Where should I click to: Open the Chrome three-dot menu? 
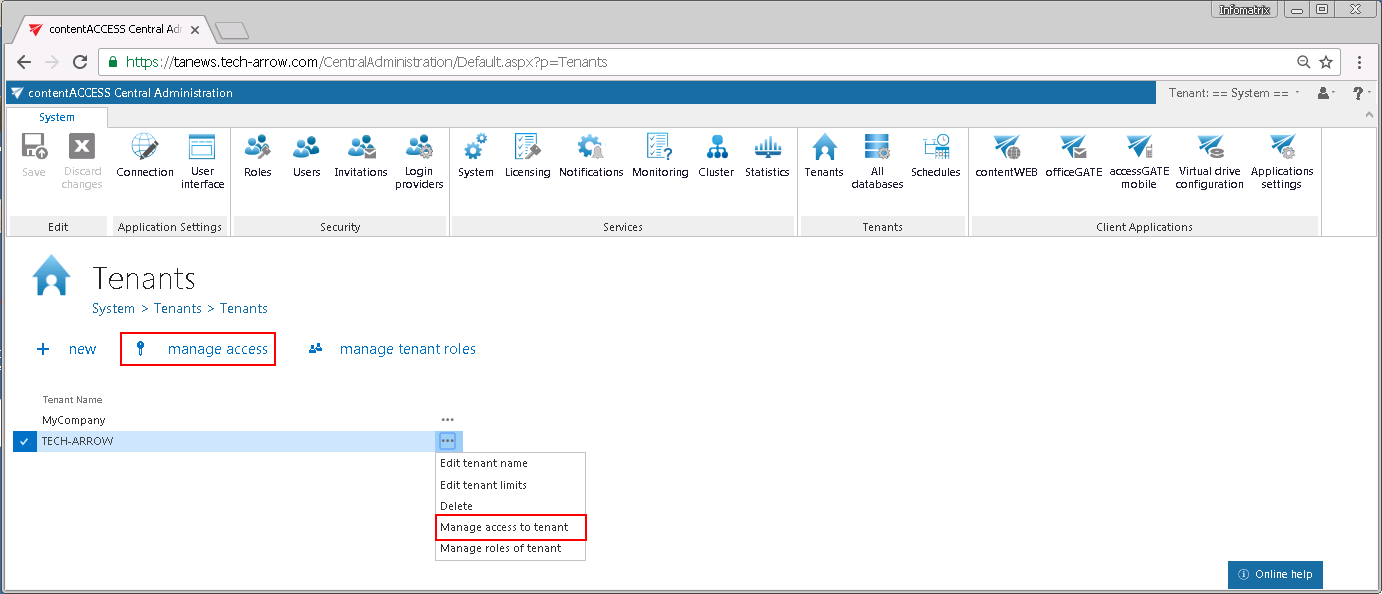coord(1359,62)
